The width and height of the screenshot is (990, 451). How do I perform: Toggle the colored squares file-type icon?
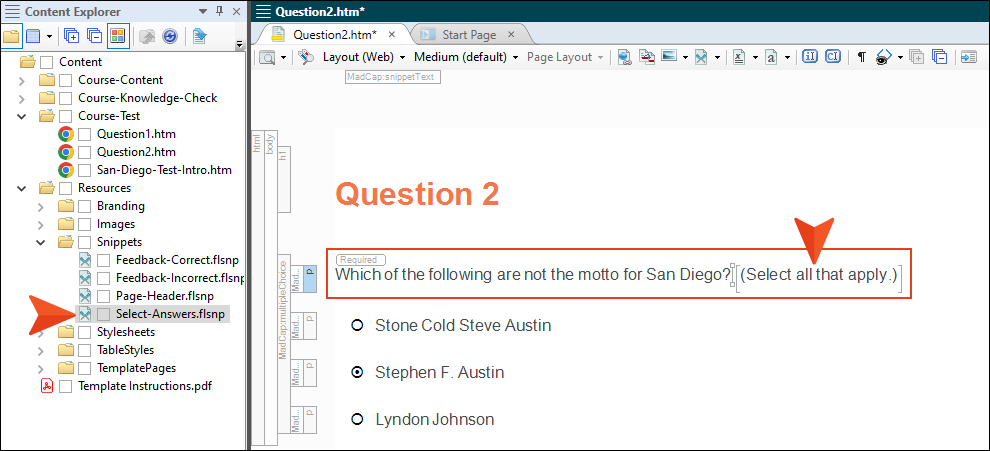[117, 36]
